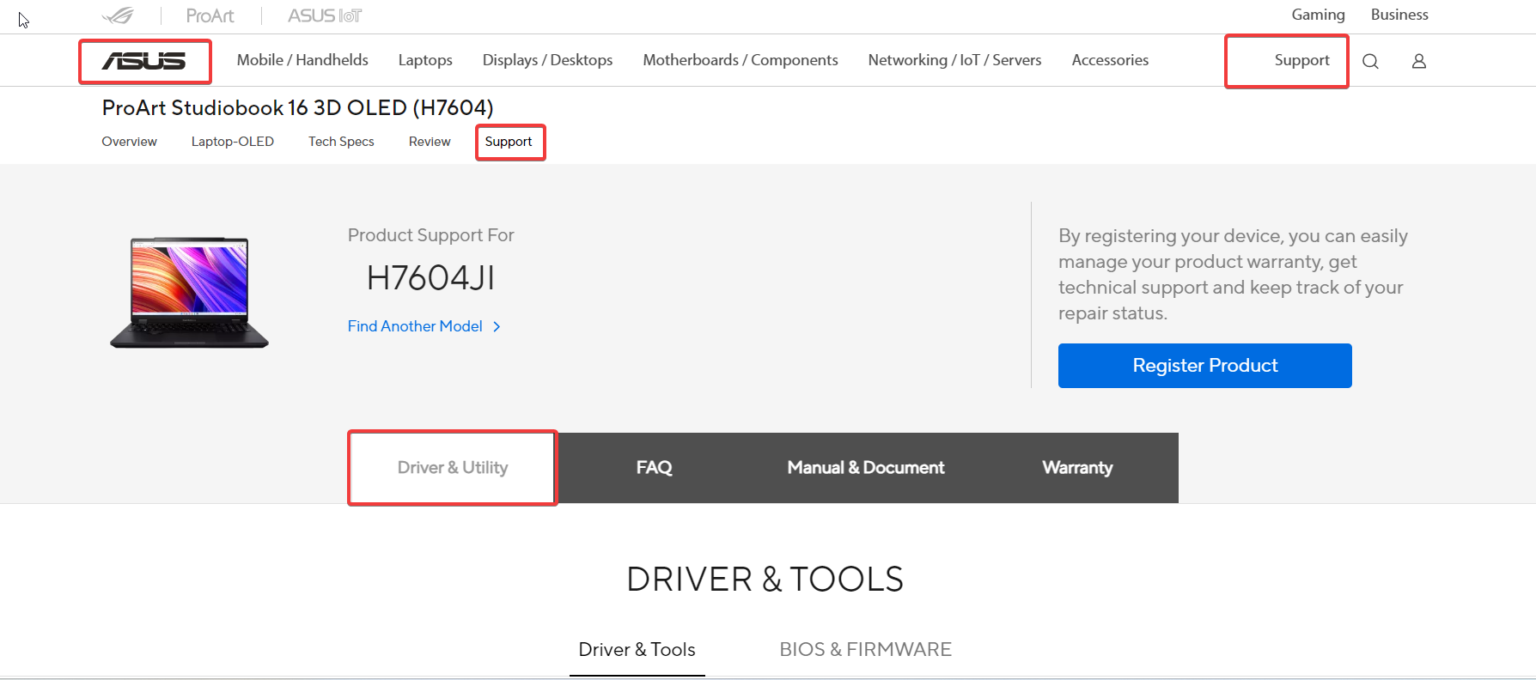
Task: Switch to the FAQ tab
Action: [x=654, y=467]
